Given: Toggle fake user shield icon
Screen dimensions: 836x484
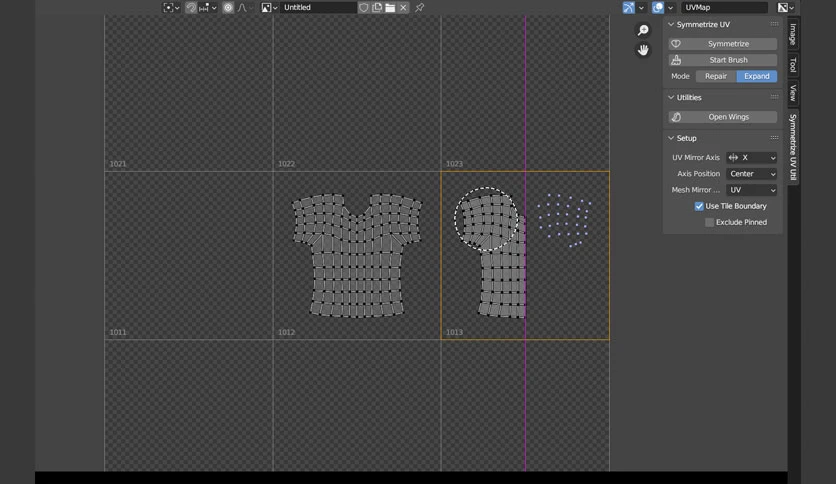Looking at the screenshot, I should tap(364, 7).
